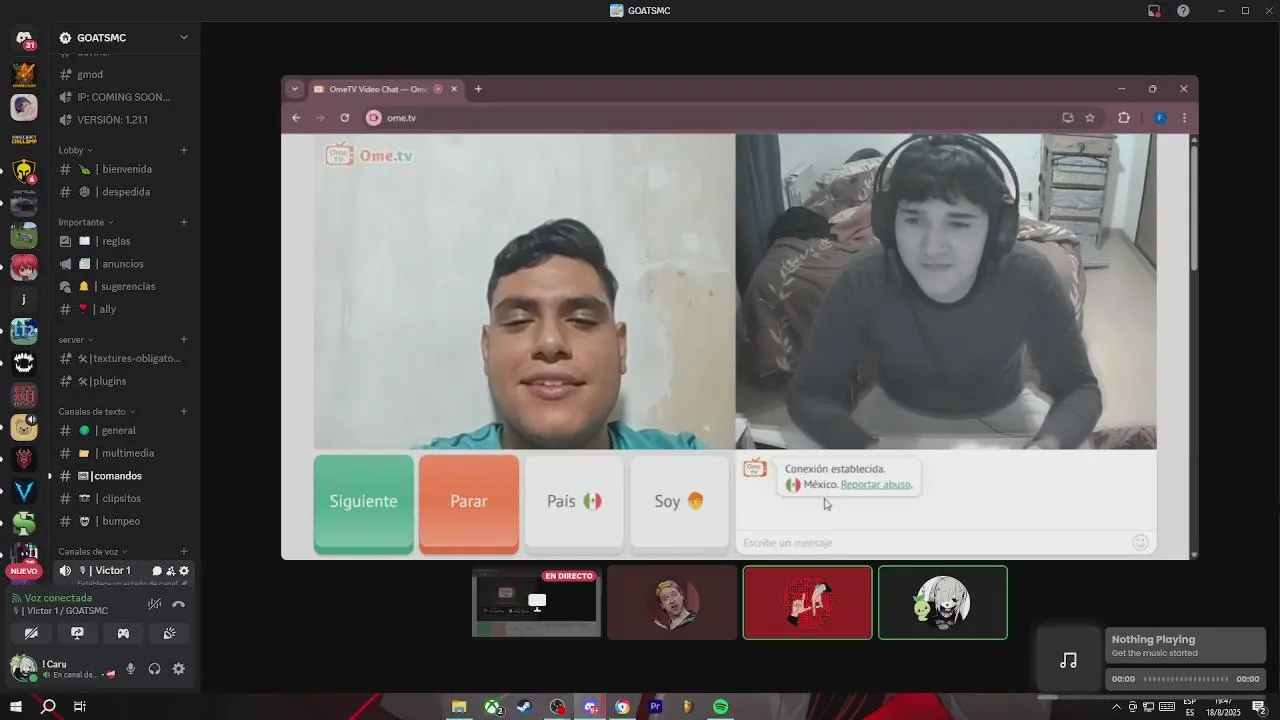Open the browser three-dot menu
Image resolution: width=1280 pixels, height=720 pixels.
1184,118
